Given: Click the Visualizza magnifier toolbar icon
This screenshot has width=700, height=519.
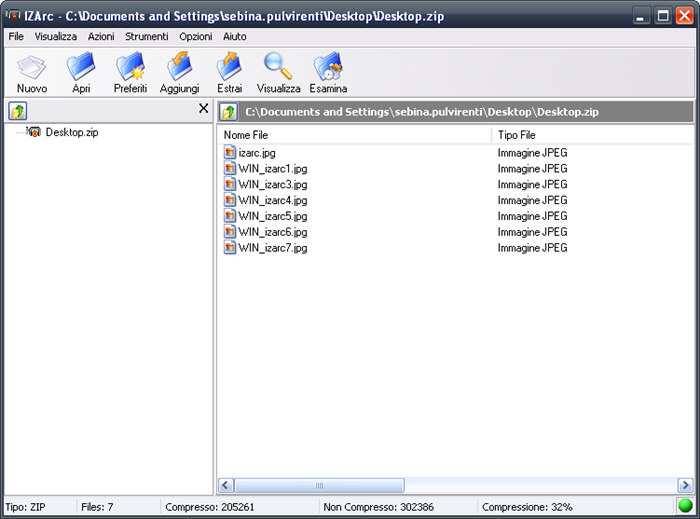Looking at the screenshot, I should point(278,66).
